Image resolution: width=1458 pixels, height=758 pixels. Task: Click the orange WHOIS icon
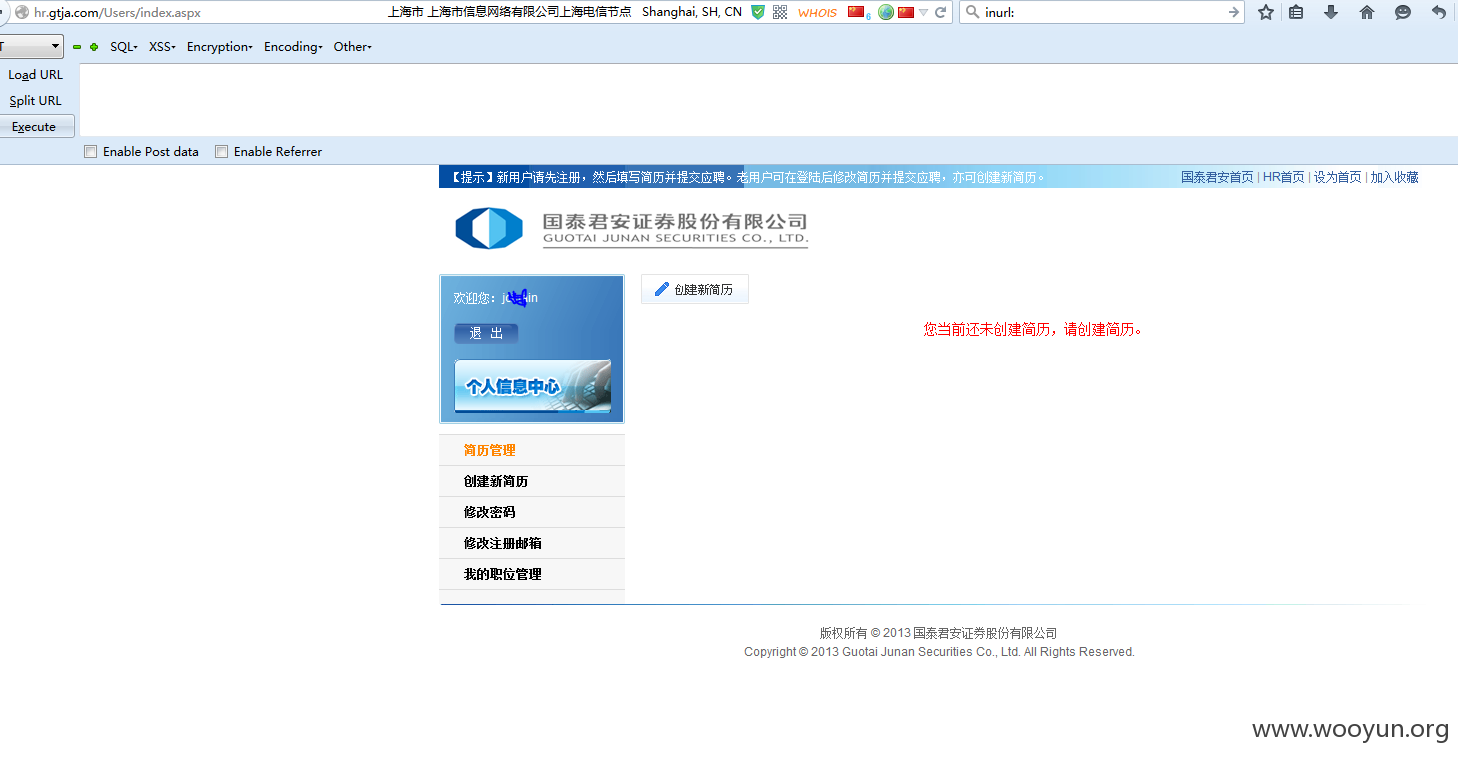pyautogui.click(x=817, y=13)
